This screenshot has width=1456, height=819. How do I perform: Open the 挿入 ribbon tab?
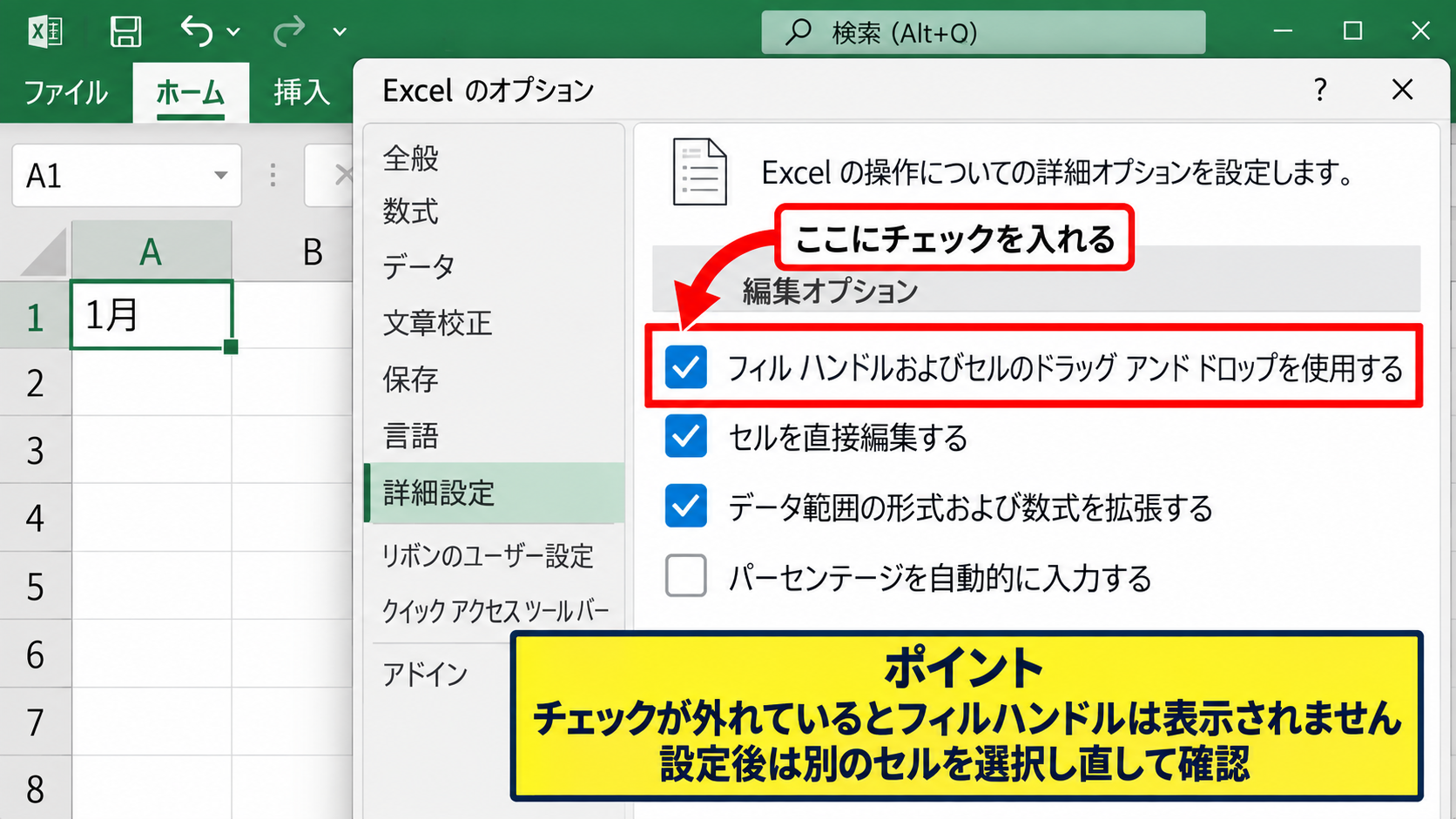tap(301, 92)
